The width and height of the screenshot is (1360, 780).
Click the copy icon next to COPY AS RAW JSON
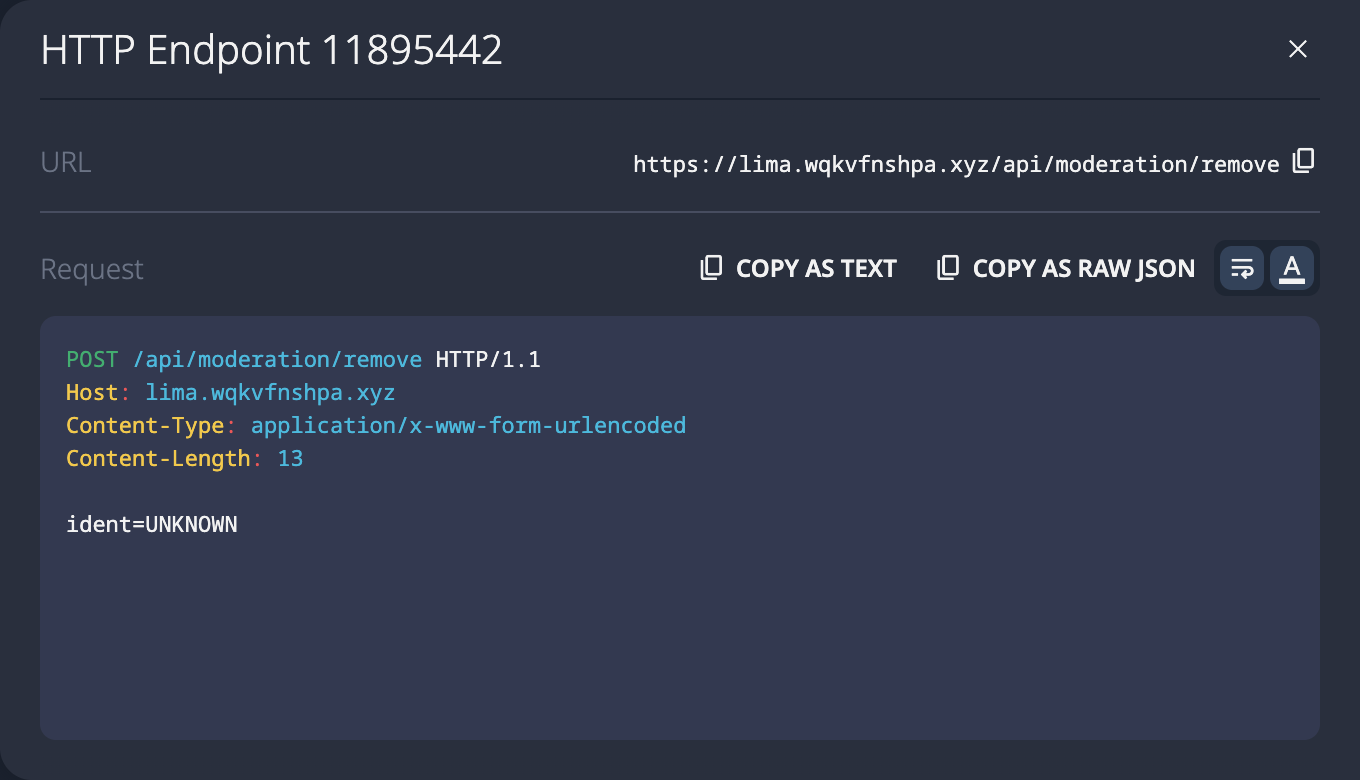coord(947,267)
